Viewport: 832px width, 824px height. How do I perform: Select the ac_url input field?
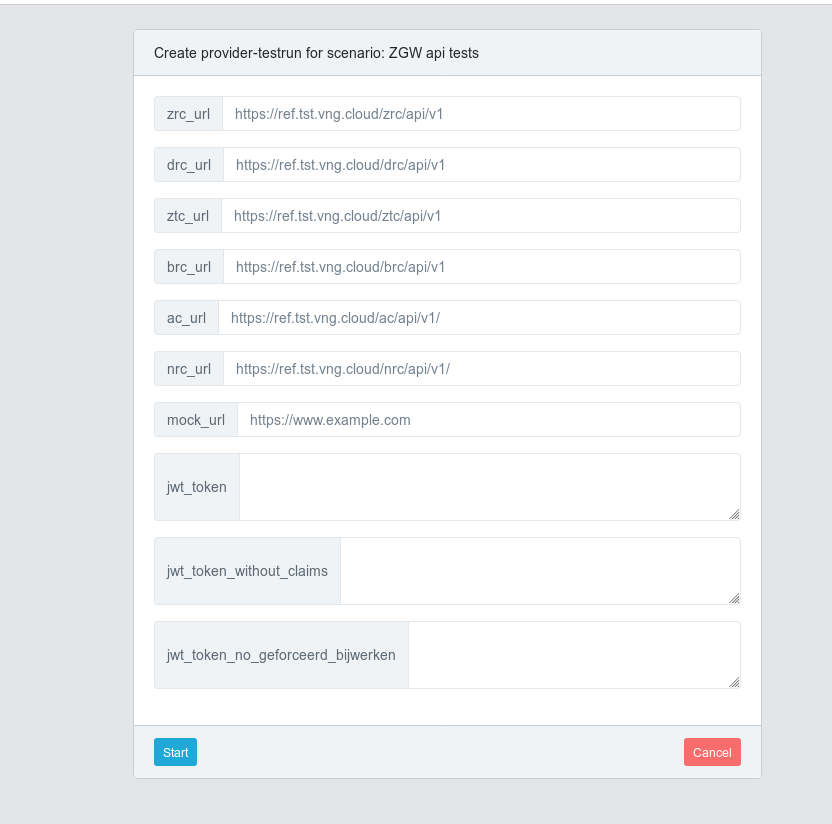point(480,317)
